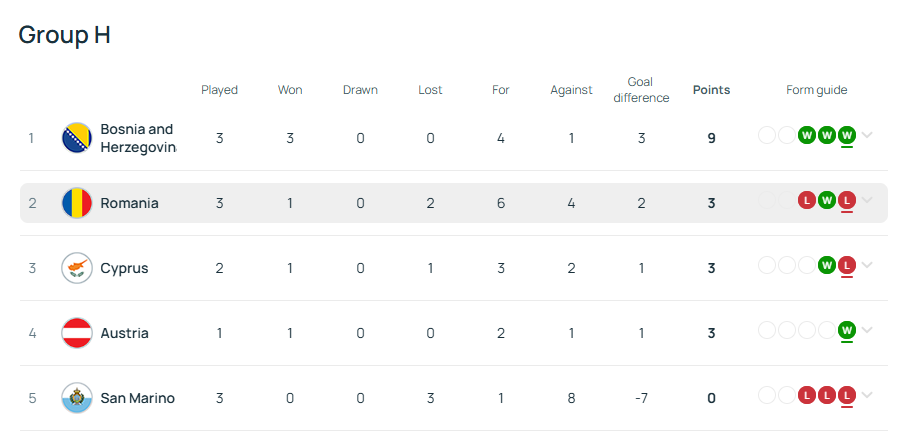
Task: Click the Austria flag icon
Action: click(x=77, y=333)
